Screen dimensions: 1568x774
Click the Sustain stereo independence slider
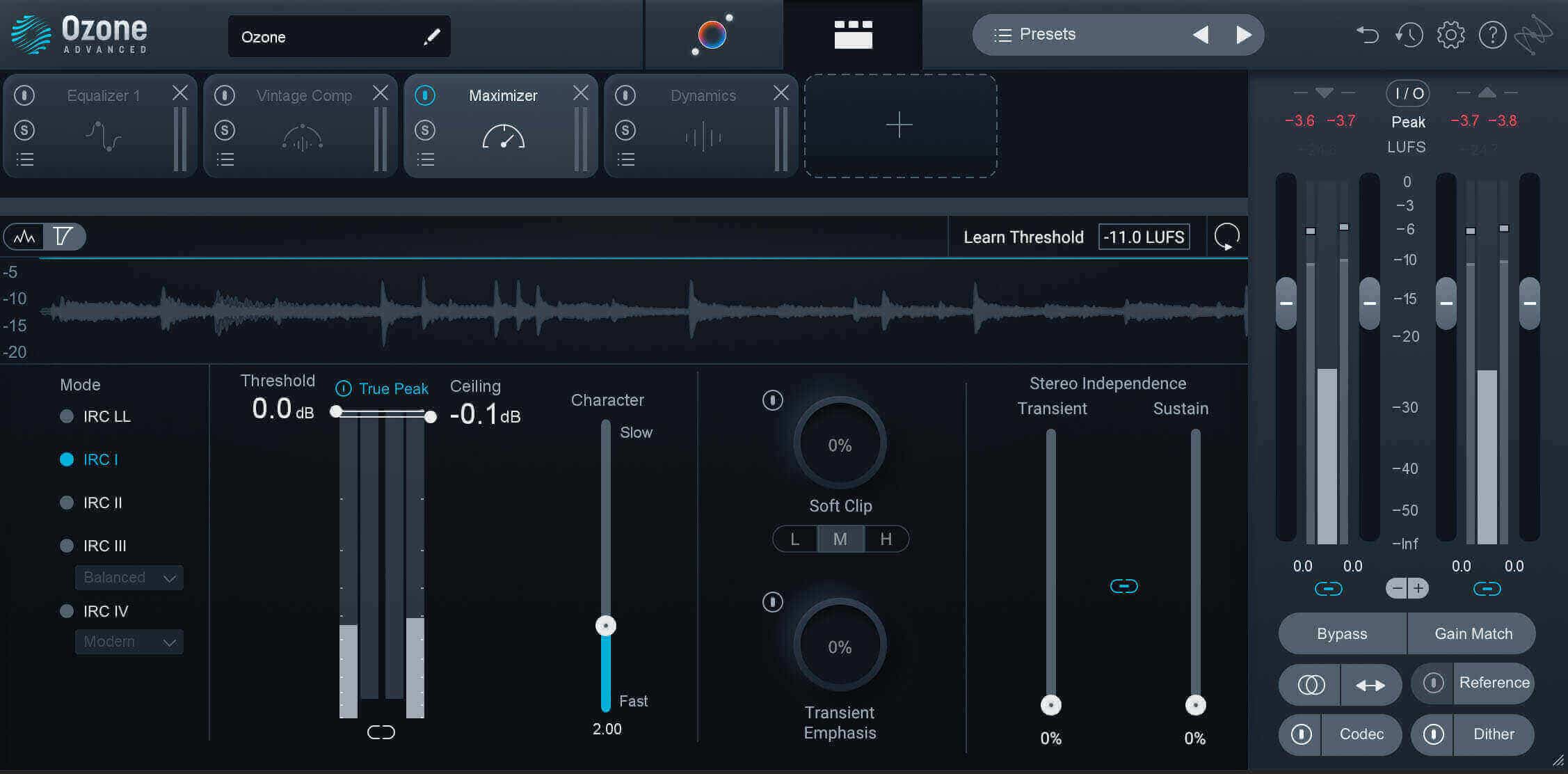1196,705
